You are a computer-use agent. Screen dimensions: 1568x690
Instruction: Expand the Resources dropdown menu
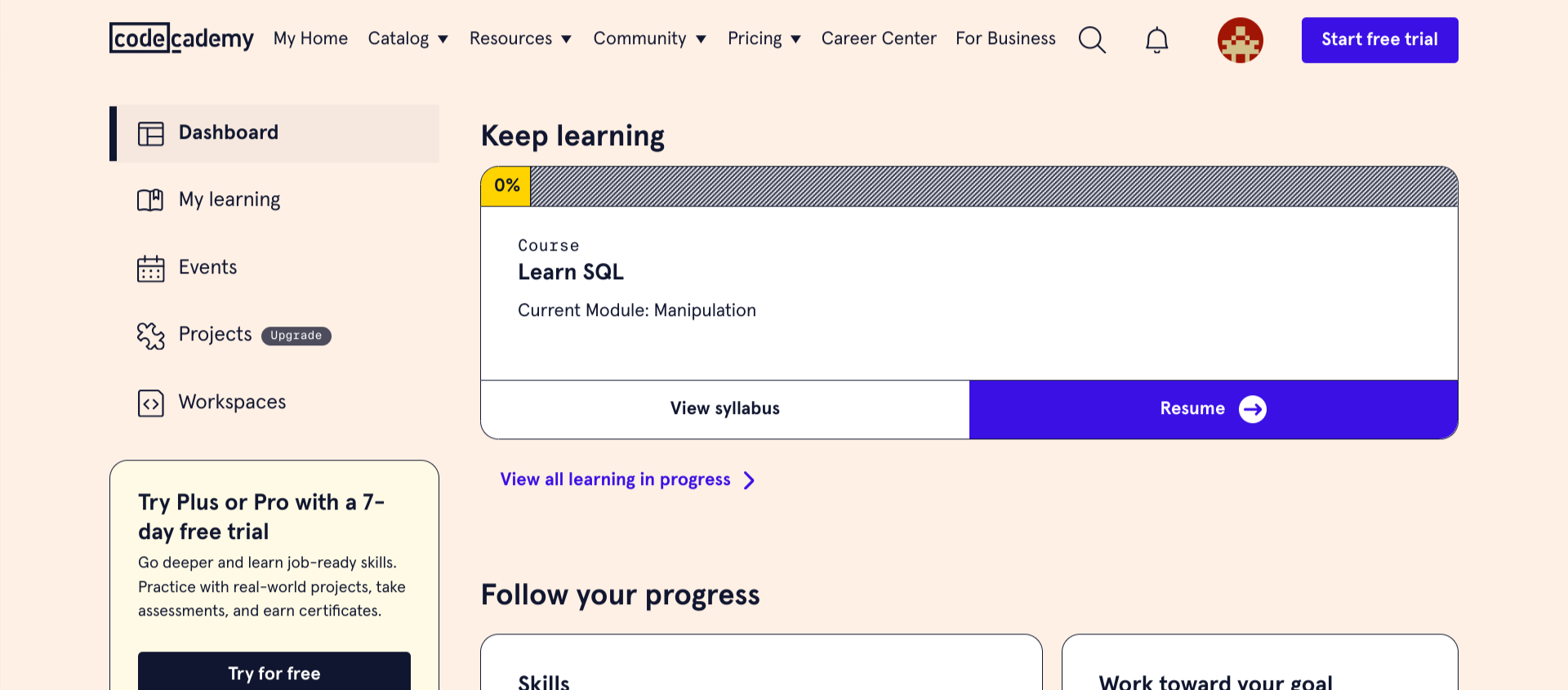click(520, 38)
